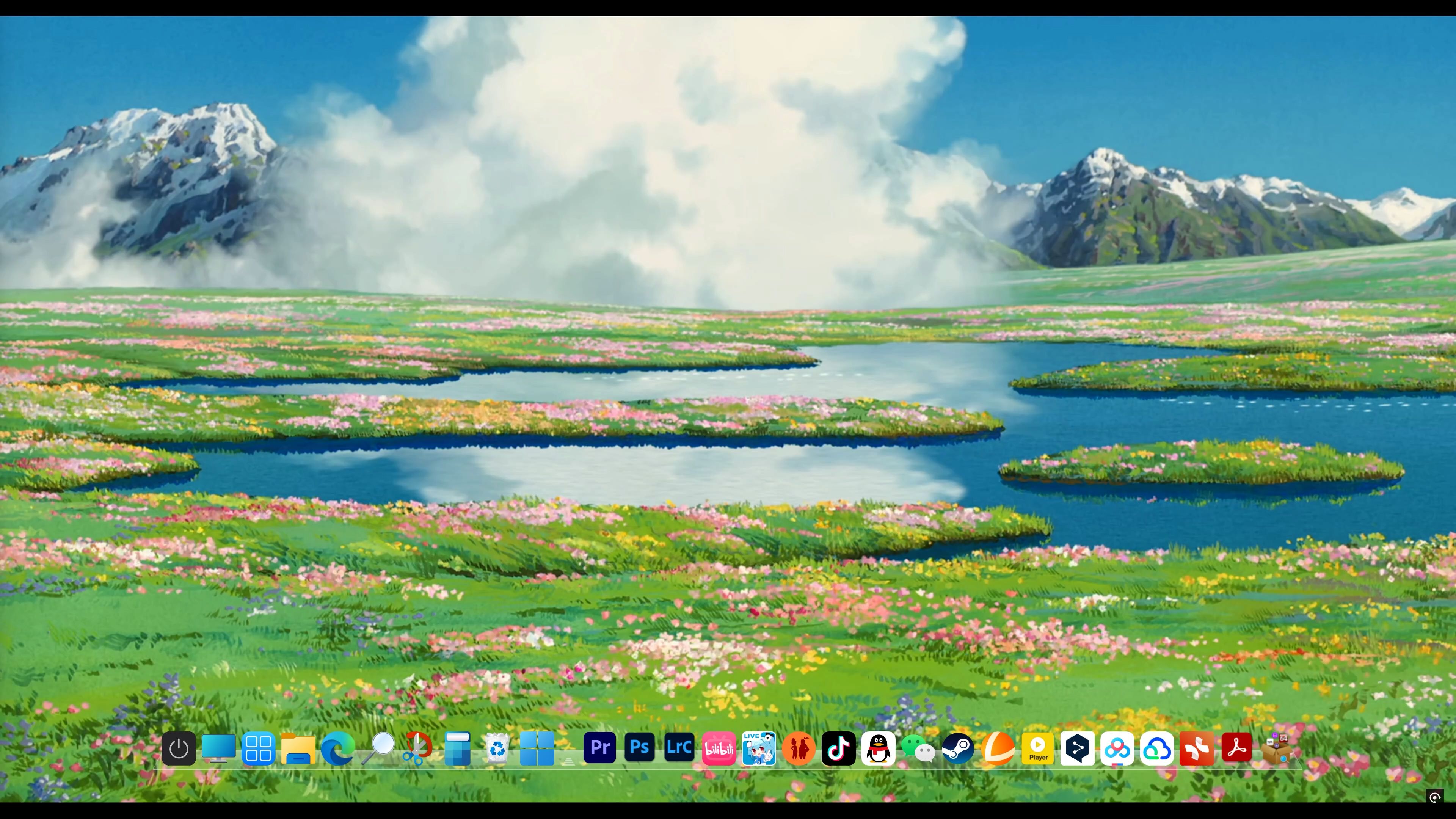Open WeChat
The image size is (1456, 819).
pos(918,748)
